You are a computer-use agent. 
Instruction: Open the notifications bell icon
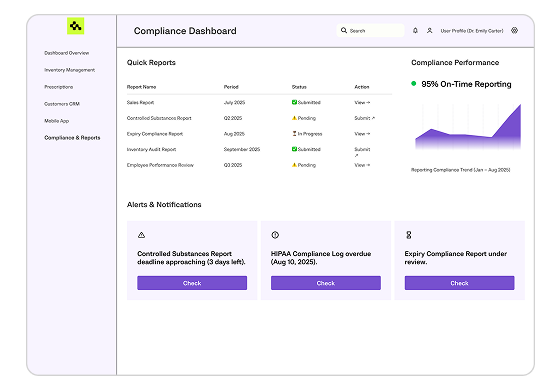[x=415, y=31]
